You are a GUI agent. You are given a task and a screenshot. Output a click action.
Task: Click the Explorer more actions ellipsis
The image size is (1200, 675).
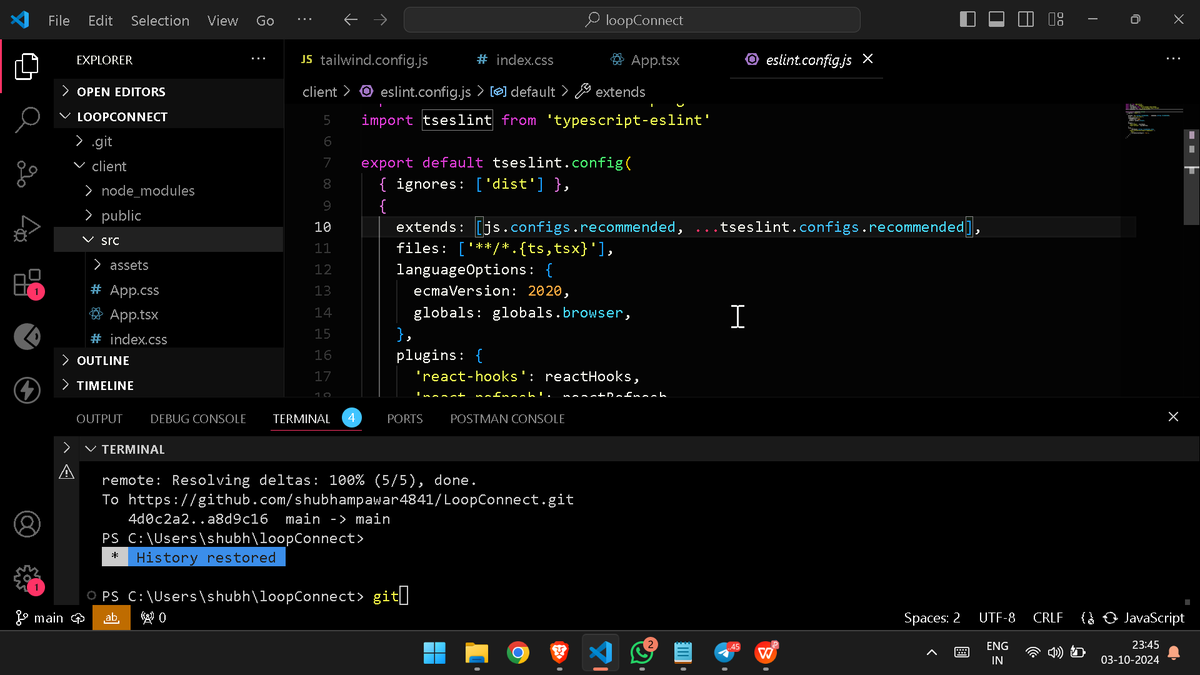(x=259, y=60)
